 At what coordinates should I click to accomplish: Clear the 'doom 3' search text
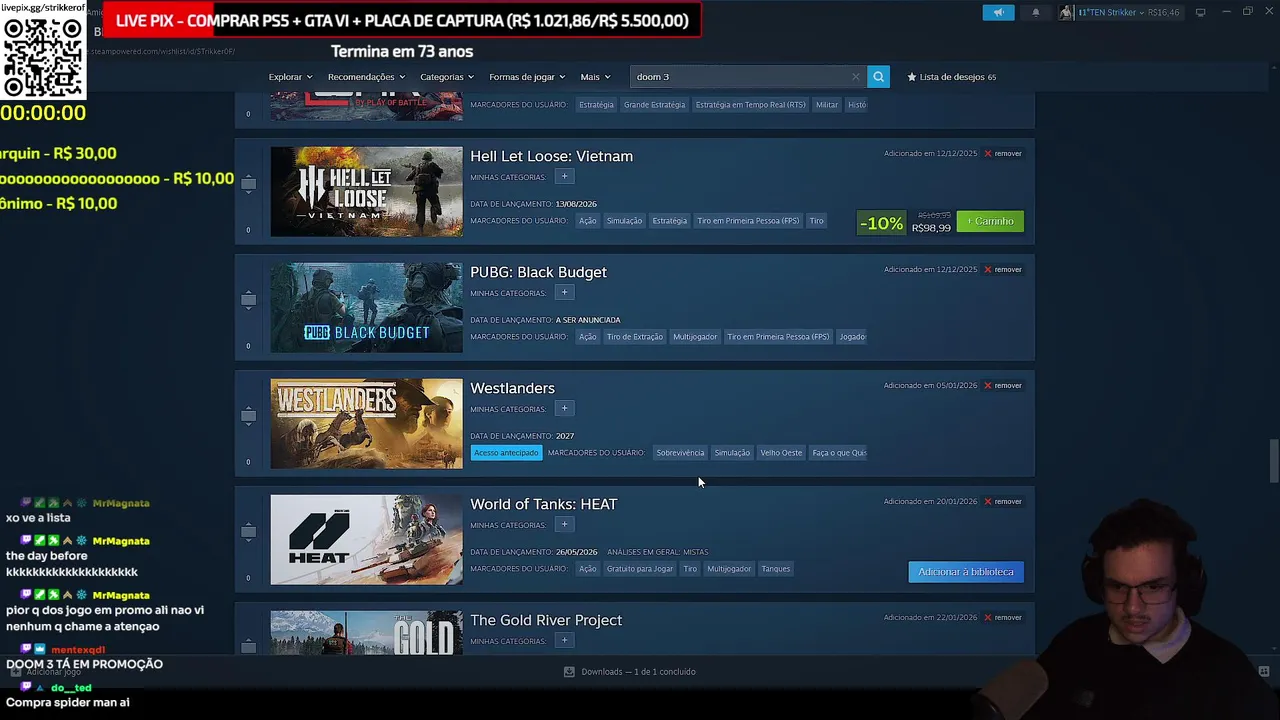click(856, 77)
